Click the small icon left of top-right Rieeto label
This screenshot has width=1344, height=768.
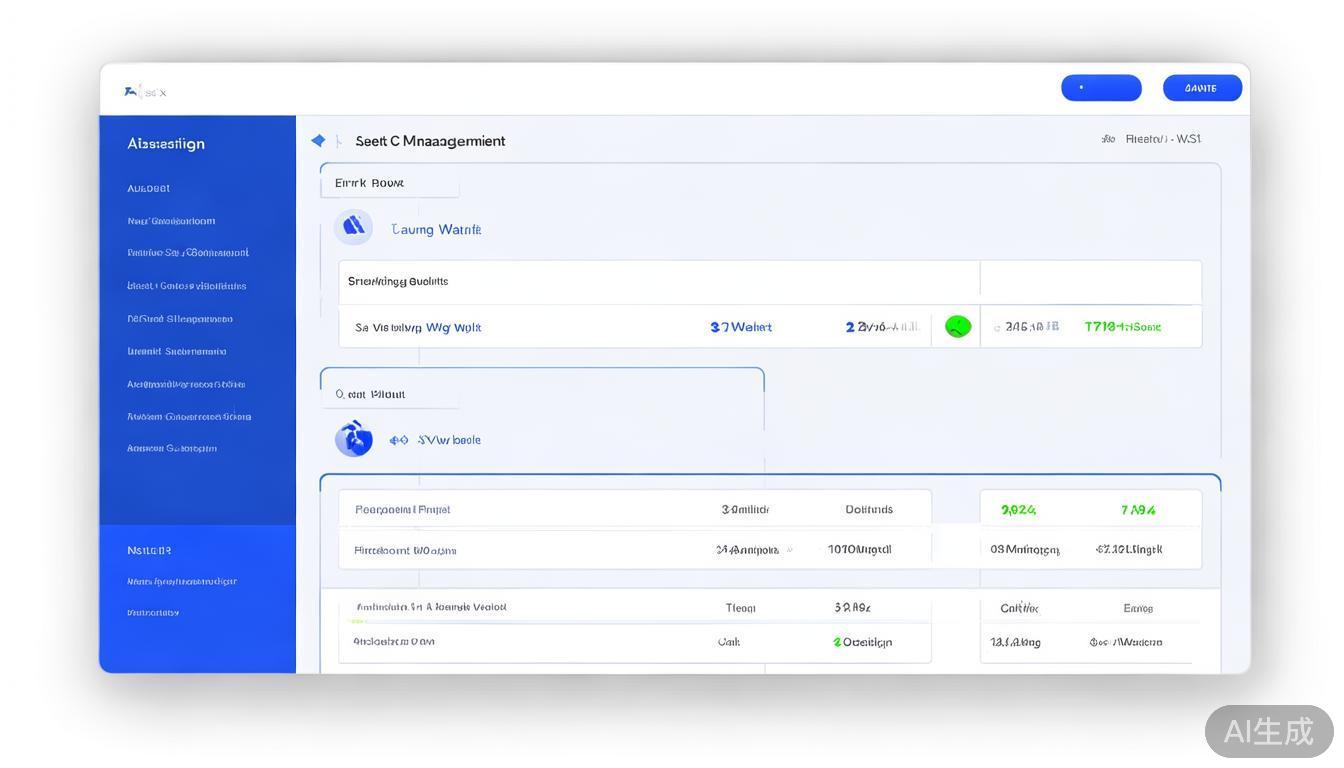[x=1108, y=140]
